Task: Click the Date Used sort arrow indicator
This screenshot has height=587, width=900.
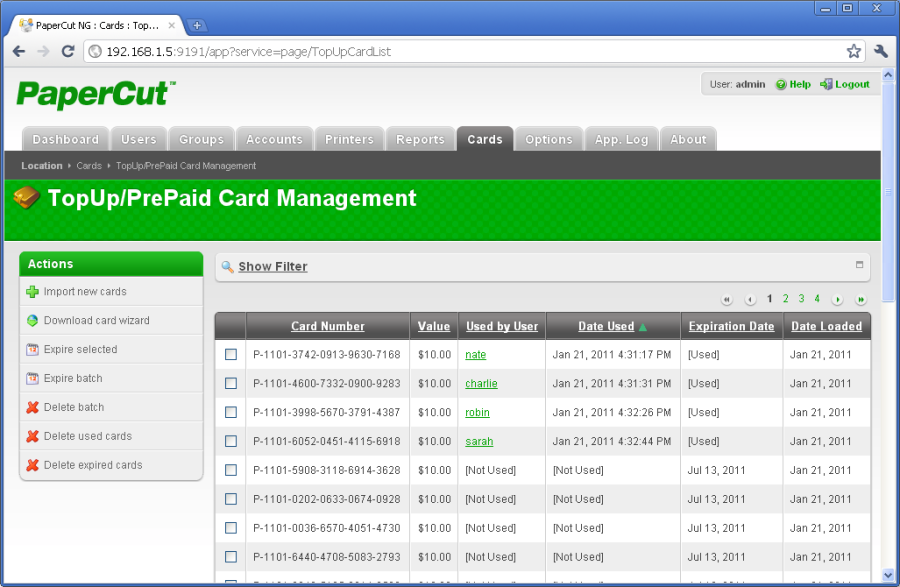Action: tap(643, 327)
